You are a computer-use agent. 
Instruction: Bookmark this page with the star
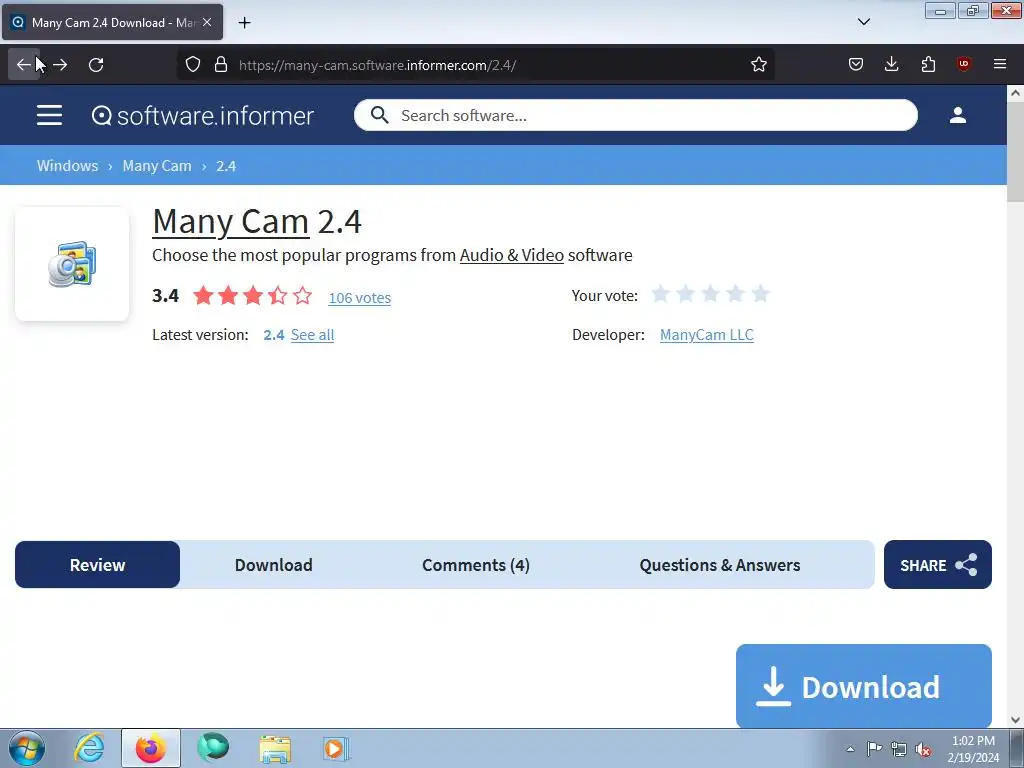point(758,64)
